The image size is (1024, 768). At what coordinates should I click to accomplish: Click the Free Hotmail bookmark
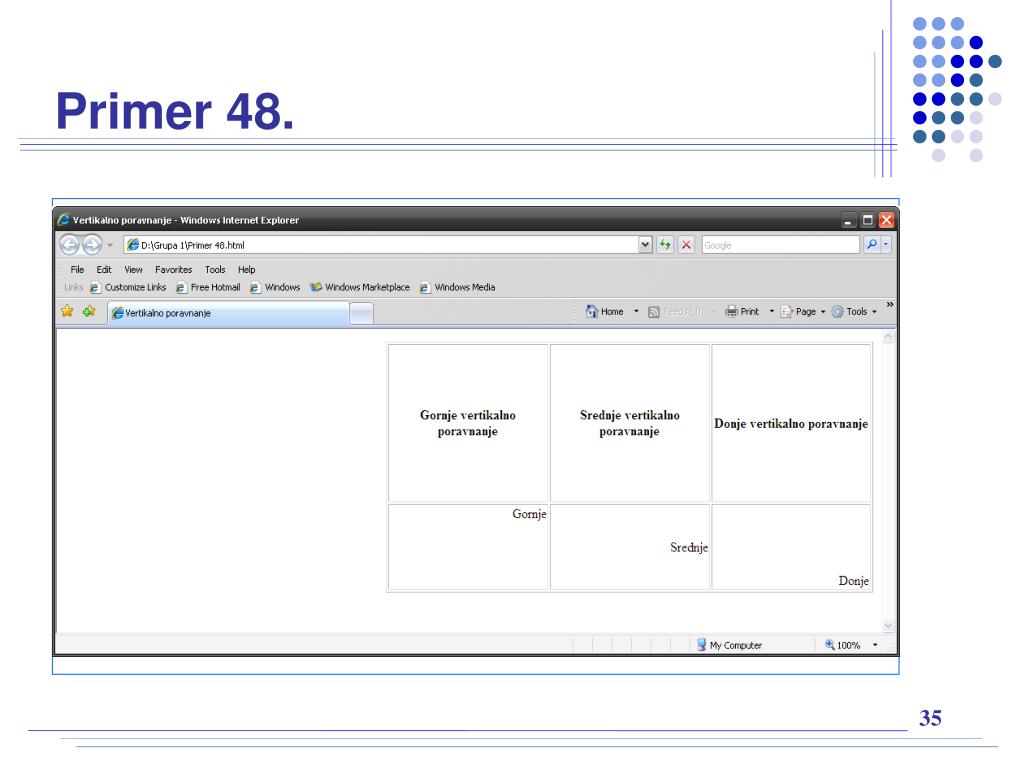click(208, 287)
